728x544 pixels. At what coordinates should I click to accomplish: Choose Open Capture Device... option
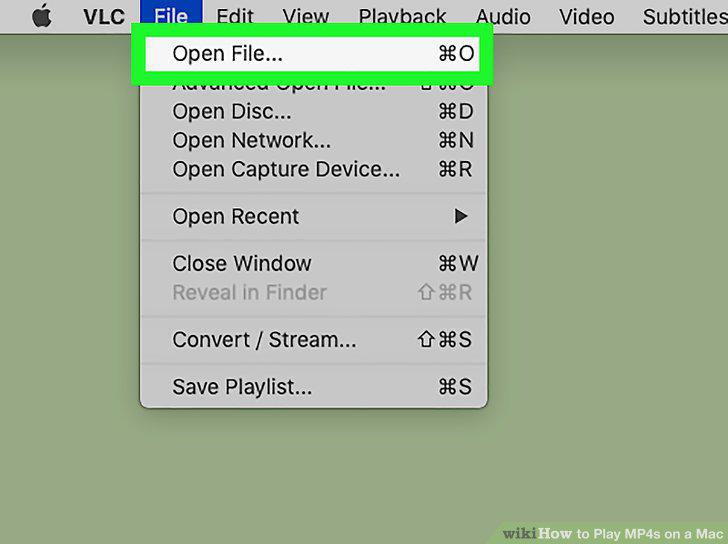[x=313, y=169]
